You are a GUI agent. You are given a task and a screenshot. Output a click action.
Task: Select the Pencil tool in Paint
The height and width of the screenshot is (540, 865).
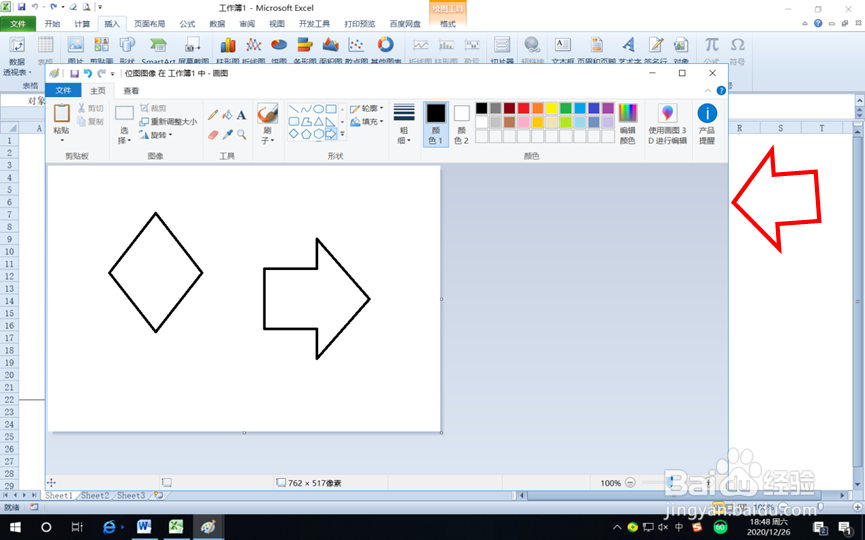click(213, 115)
